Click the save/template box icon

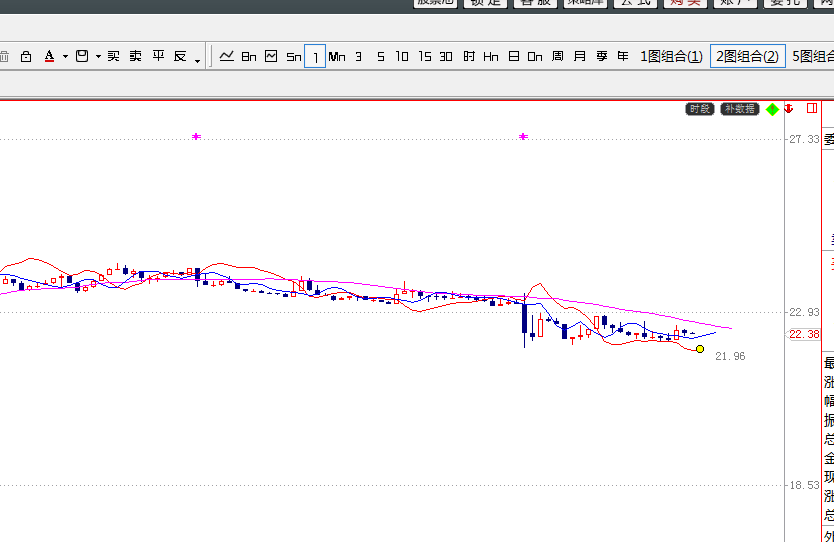(82, 57)
